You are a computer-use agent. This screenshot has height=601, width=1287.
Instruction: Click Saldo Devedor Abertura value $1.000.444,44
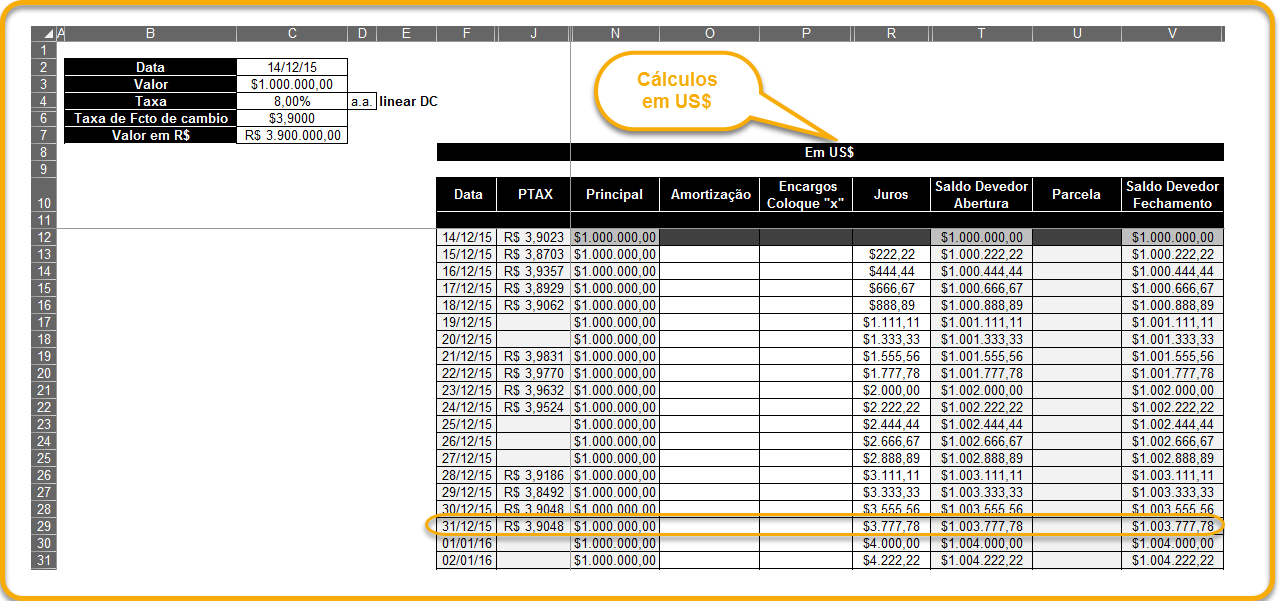(981, 271)
